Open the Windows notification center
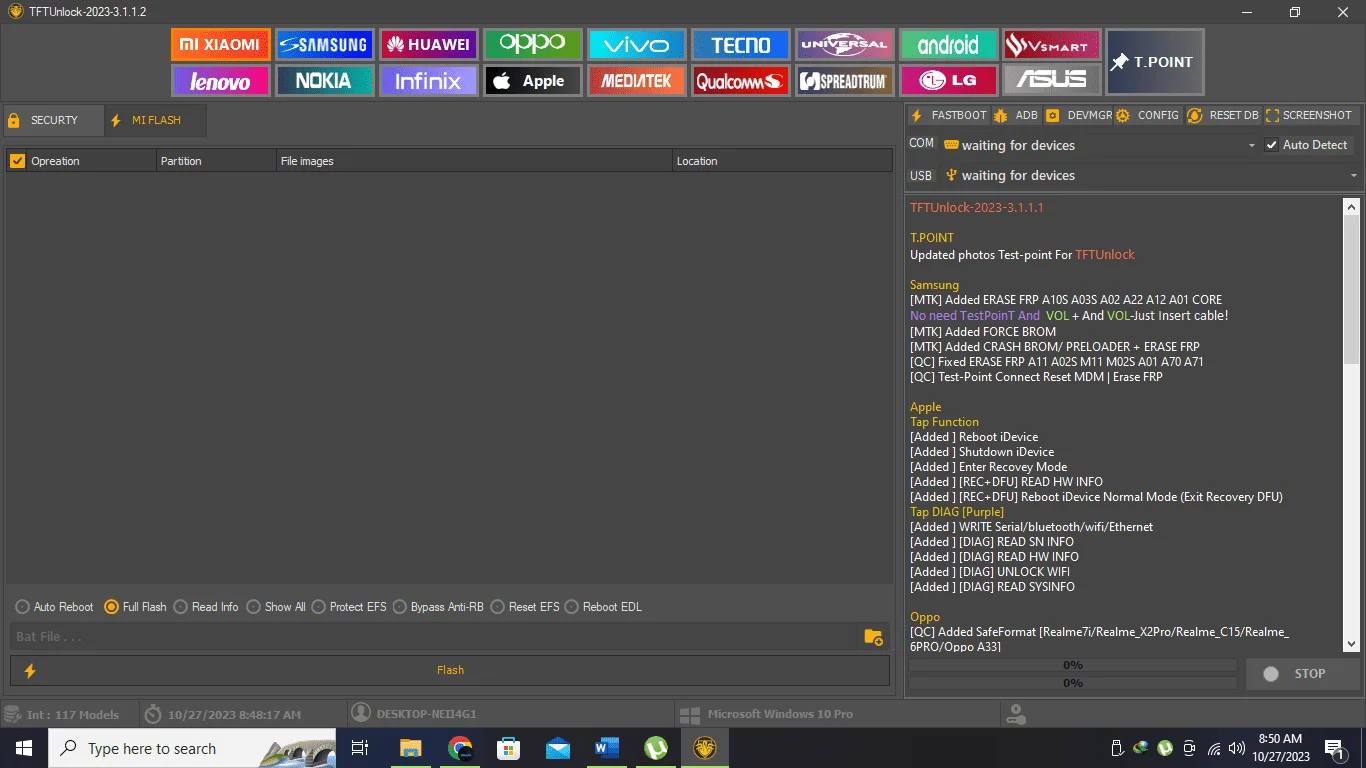 [1334, 748]
